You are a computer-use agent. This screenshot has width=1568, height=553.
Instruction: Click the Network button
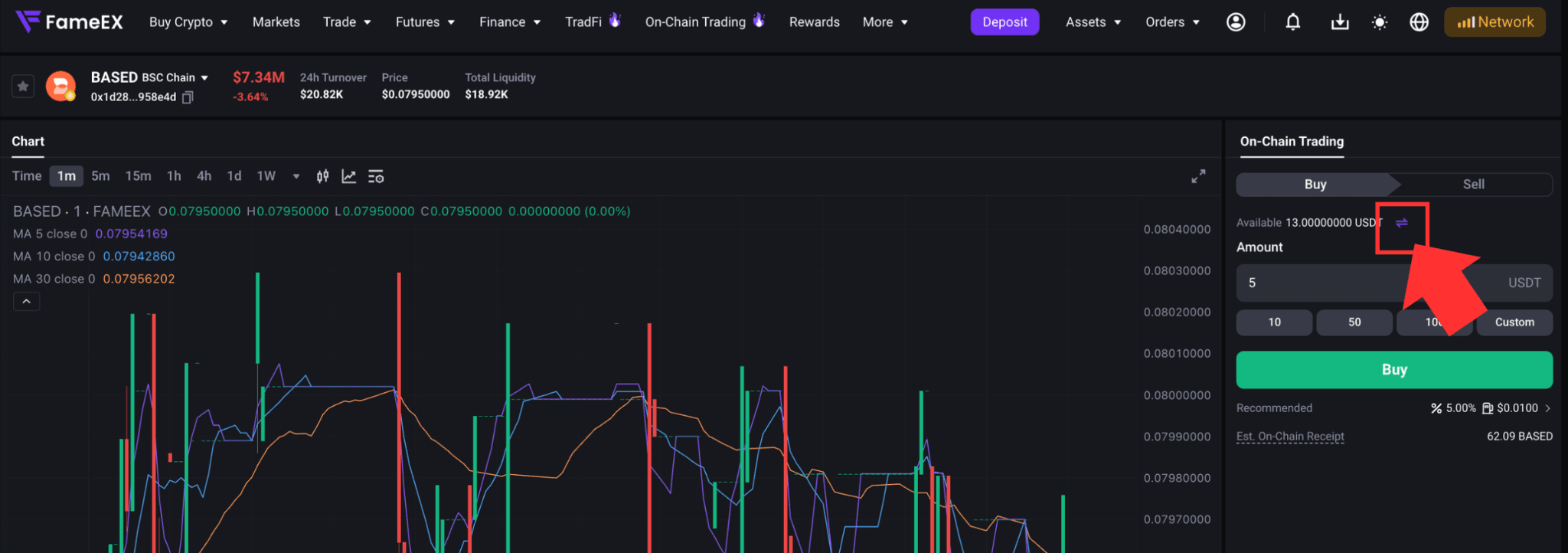point(1494,22)
